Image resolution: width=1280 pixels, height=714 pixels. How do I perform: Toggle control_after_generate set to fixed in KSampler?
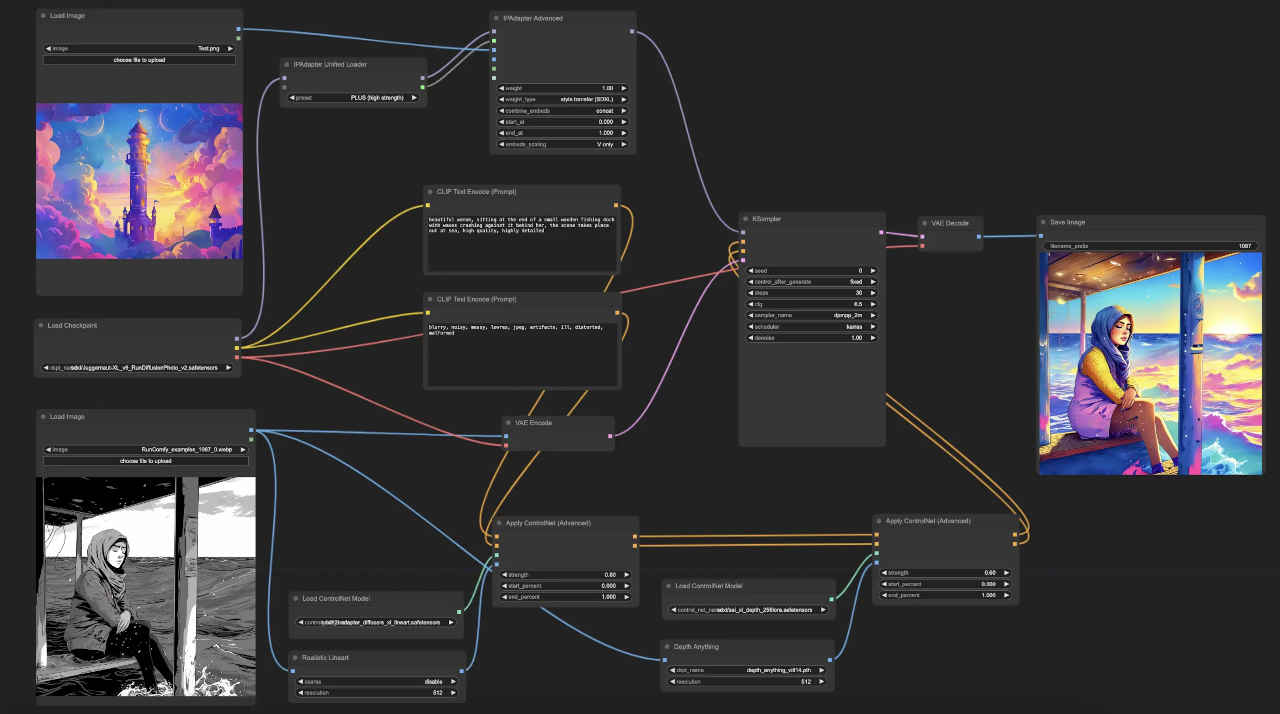pos(812,282)
